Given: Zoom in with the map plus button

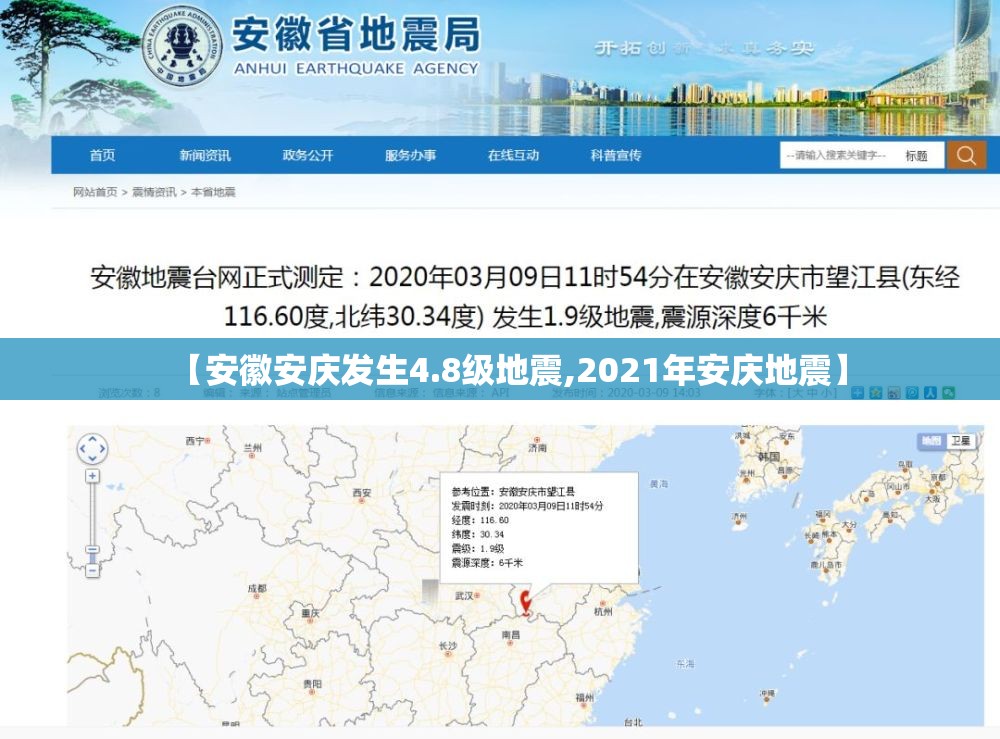Looking at the screenshot, I should (92, 476).
